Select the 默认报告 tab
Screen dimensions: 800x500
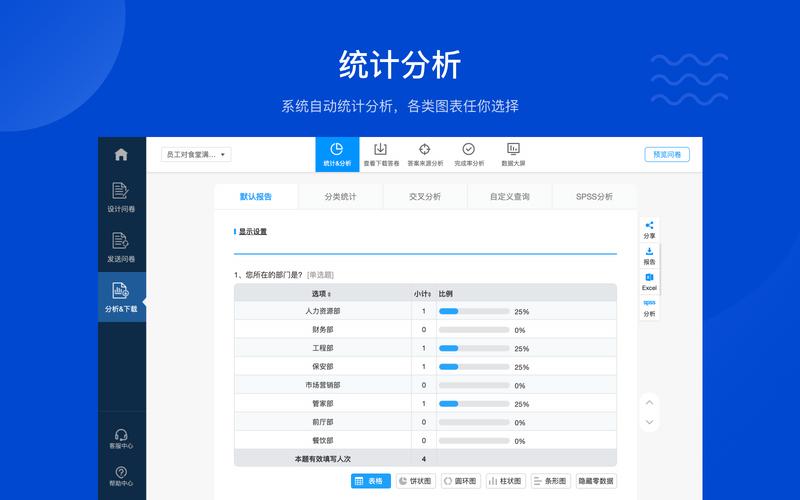pyautogui.click(x=256, y=196)
